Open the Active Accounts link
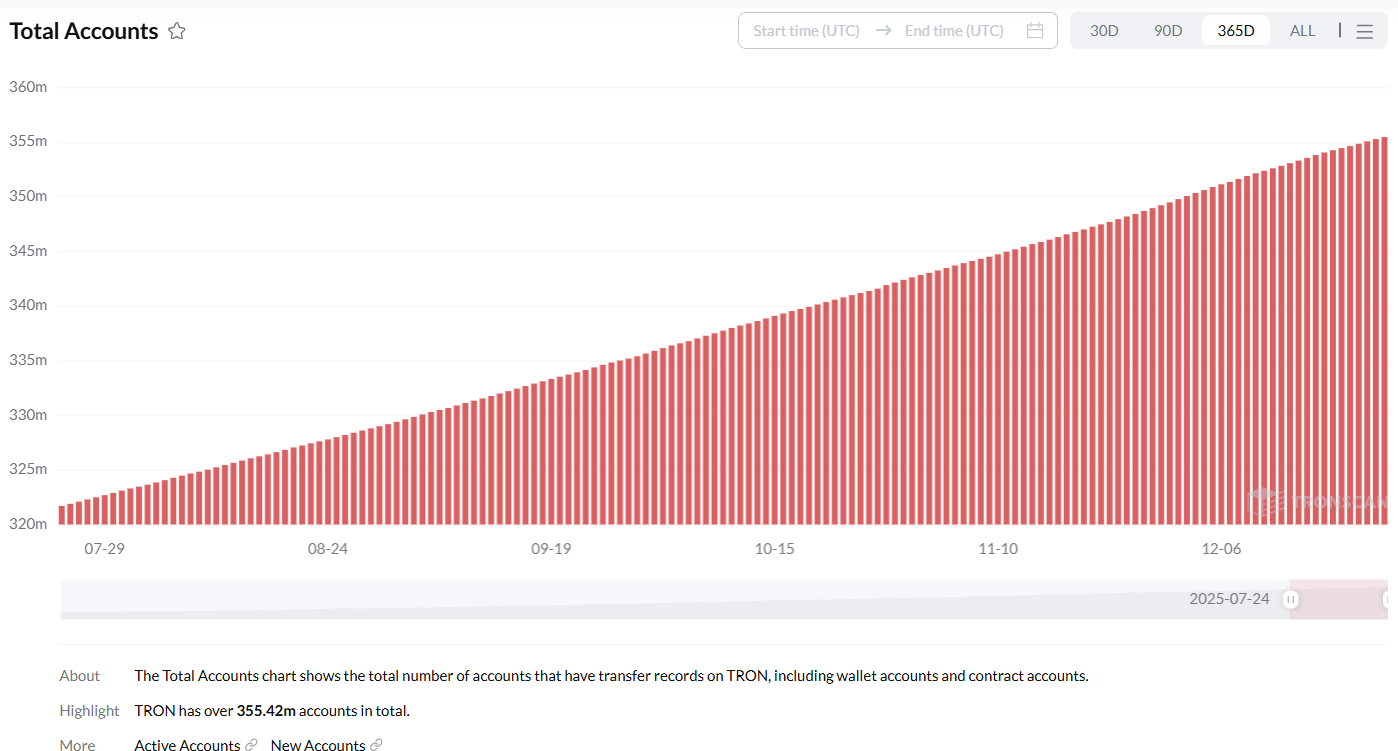The image size is (1398, 751). [x=187, y=745]
